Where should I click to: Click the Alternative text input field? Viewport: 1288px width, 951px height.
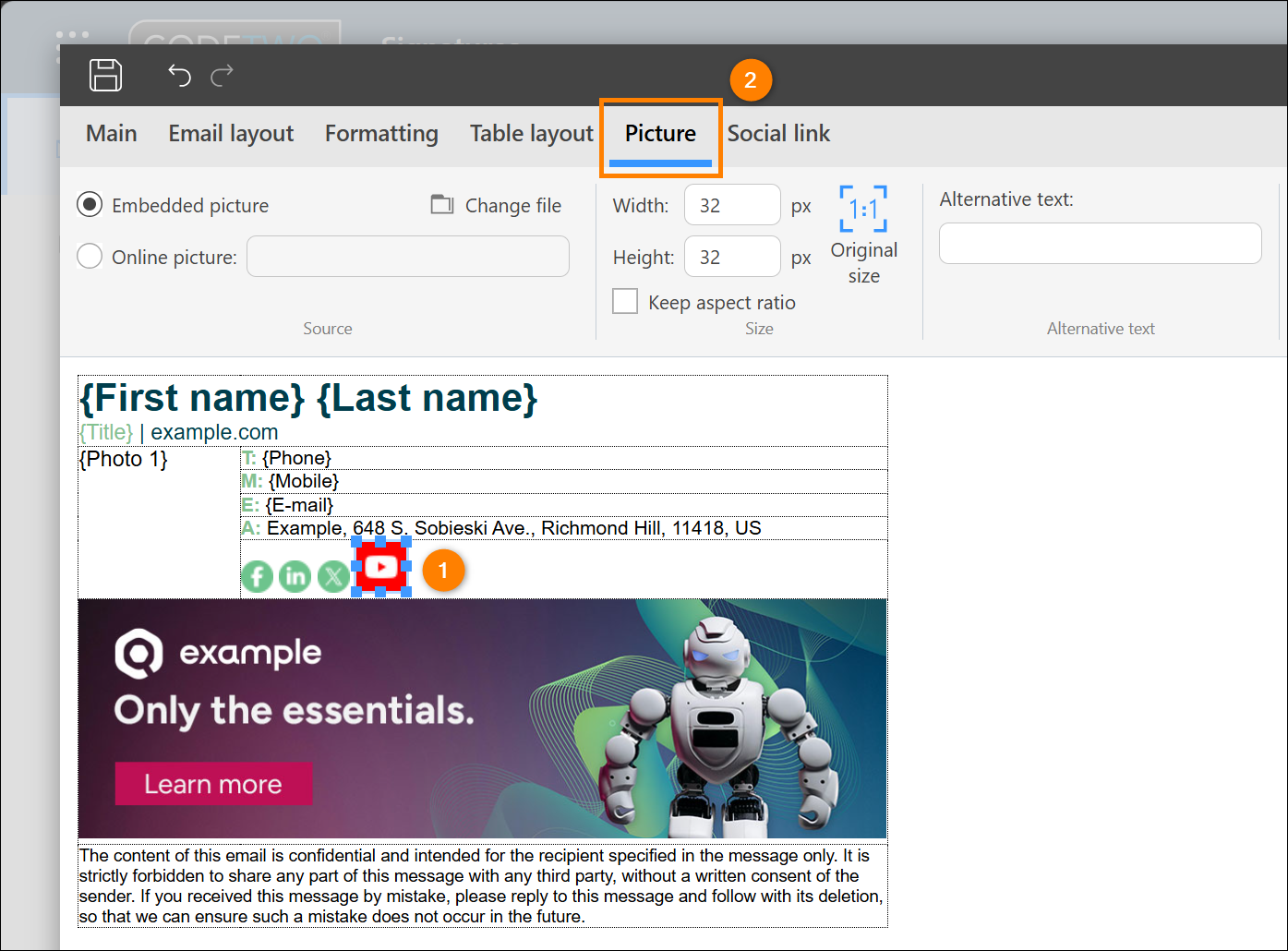(1100, 243)
